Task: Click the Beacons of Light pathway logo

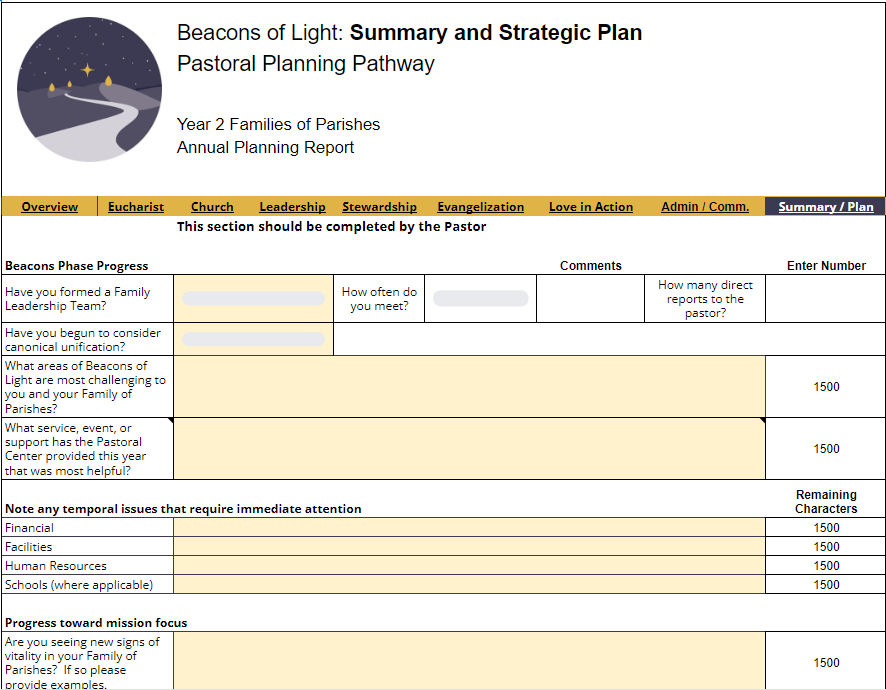Action: pos(89,89)
